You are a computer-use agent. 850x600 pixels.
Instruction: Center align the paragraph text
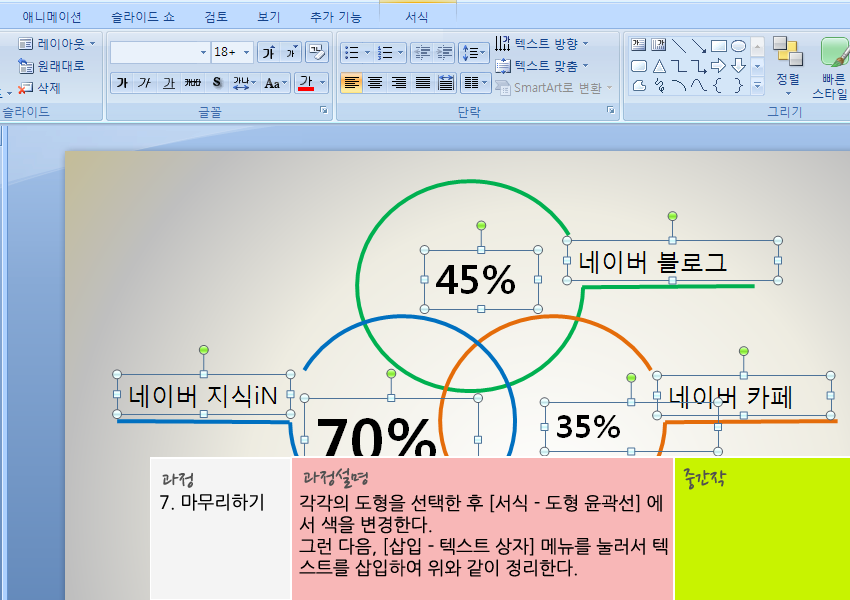(375, 83)
